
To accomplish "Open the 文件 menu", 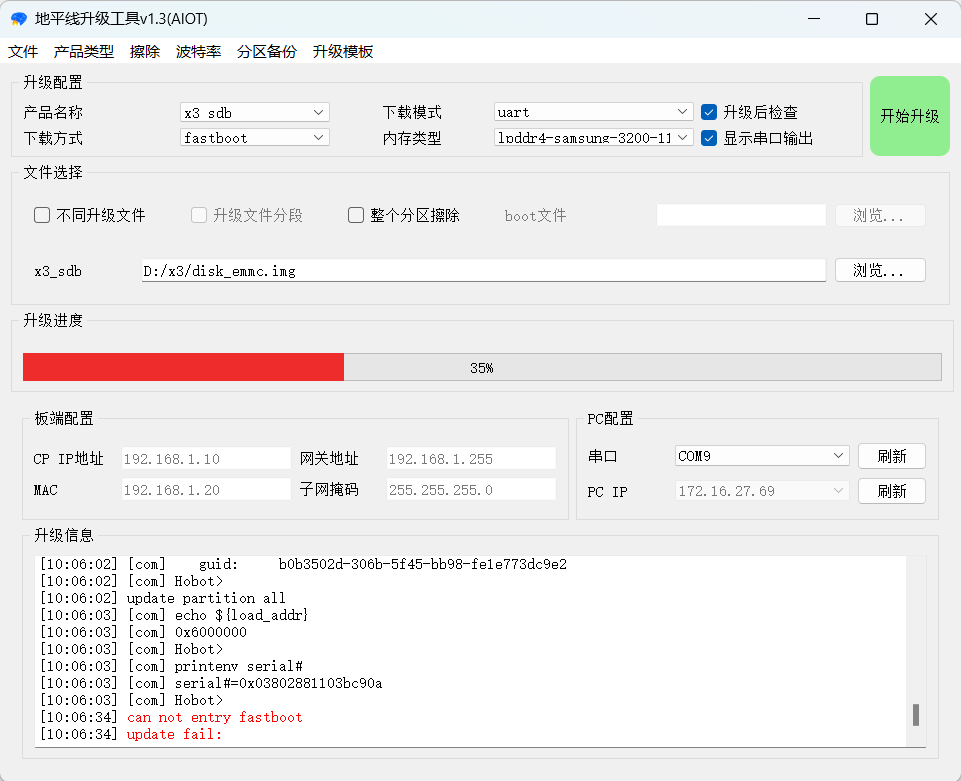I will click(23, 51).
